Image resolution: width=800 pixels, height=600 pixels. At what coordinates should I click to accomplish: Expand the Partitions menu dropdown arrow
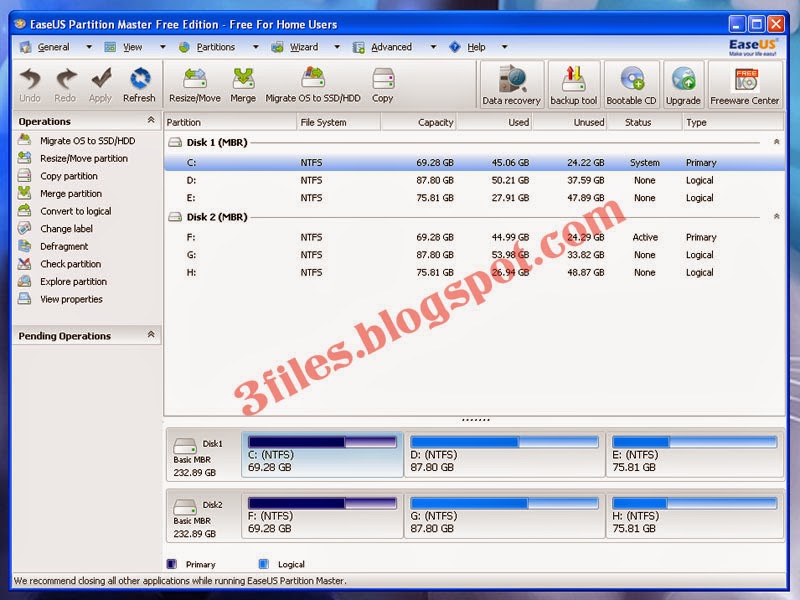pos(256,47)
